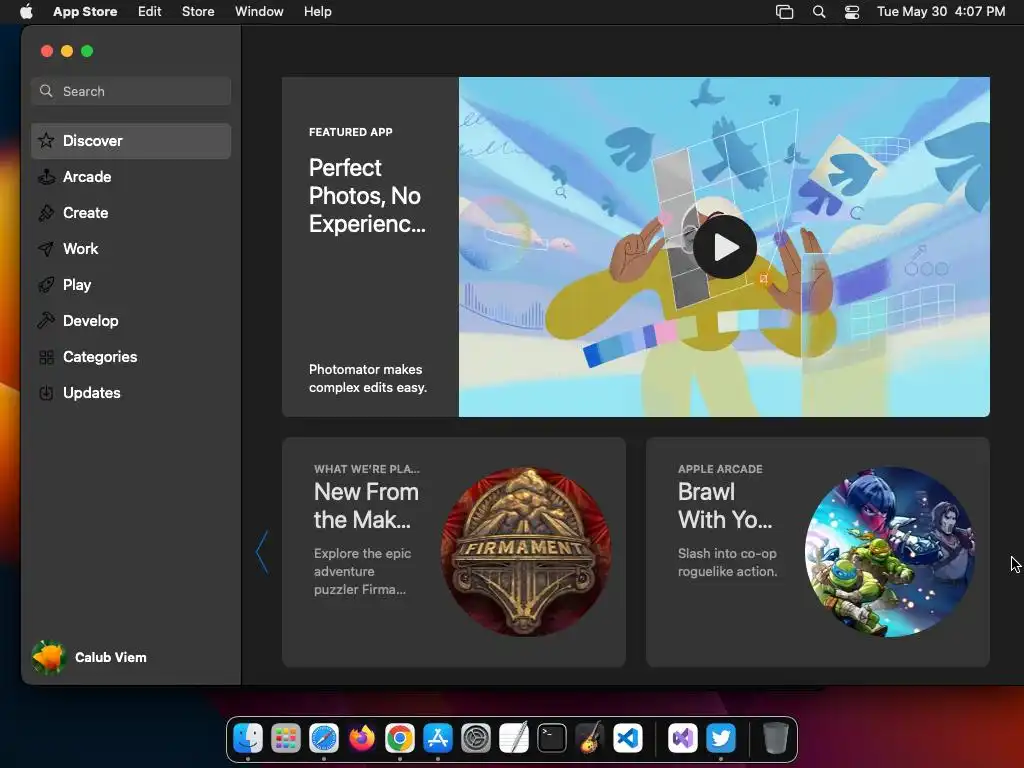
Task: Click the date and time in menu bar
Action: point(940,11)
